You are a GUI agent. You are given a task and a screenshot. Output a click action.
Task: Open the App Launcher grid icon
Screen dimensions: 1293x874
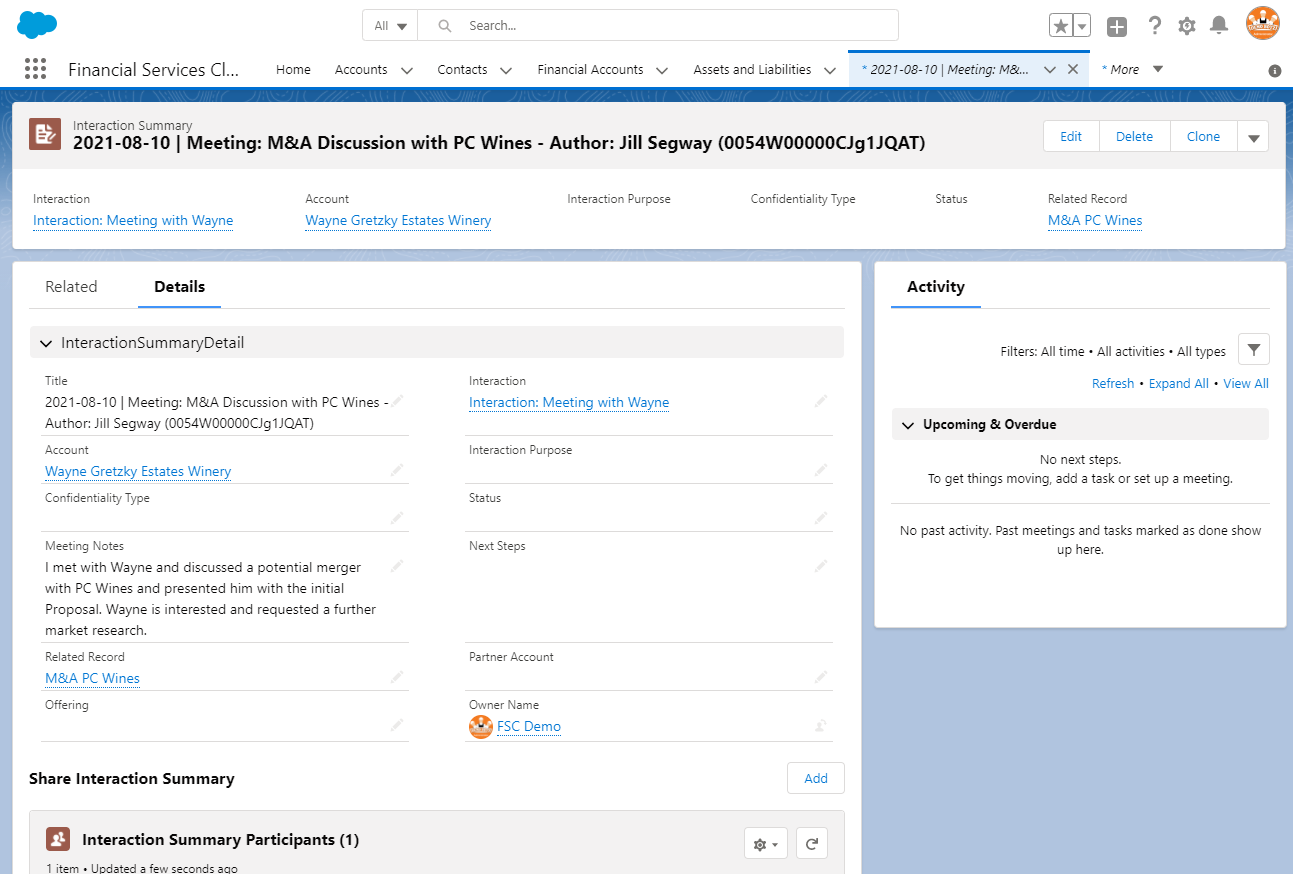35,69
